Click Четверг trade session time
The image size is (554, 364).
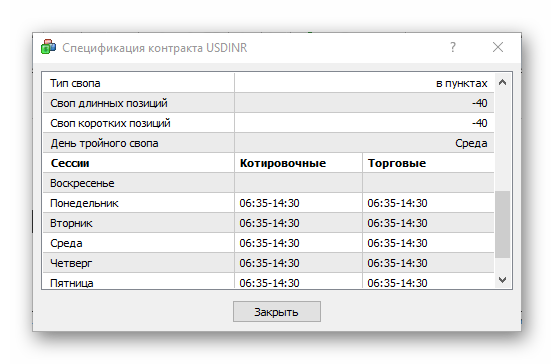click(x=397, y=263)
